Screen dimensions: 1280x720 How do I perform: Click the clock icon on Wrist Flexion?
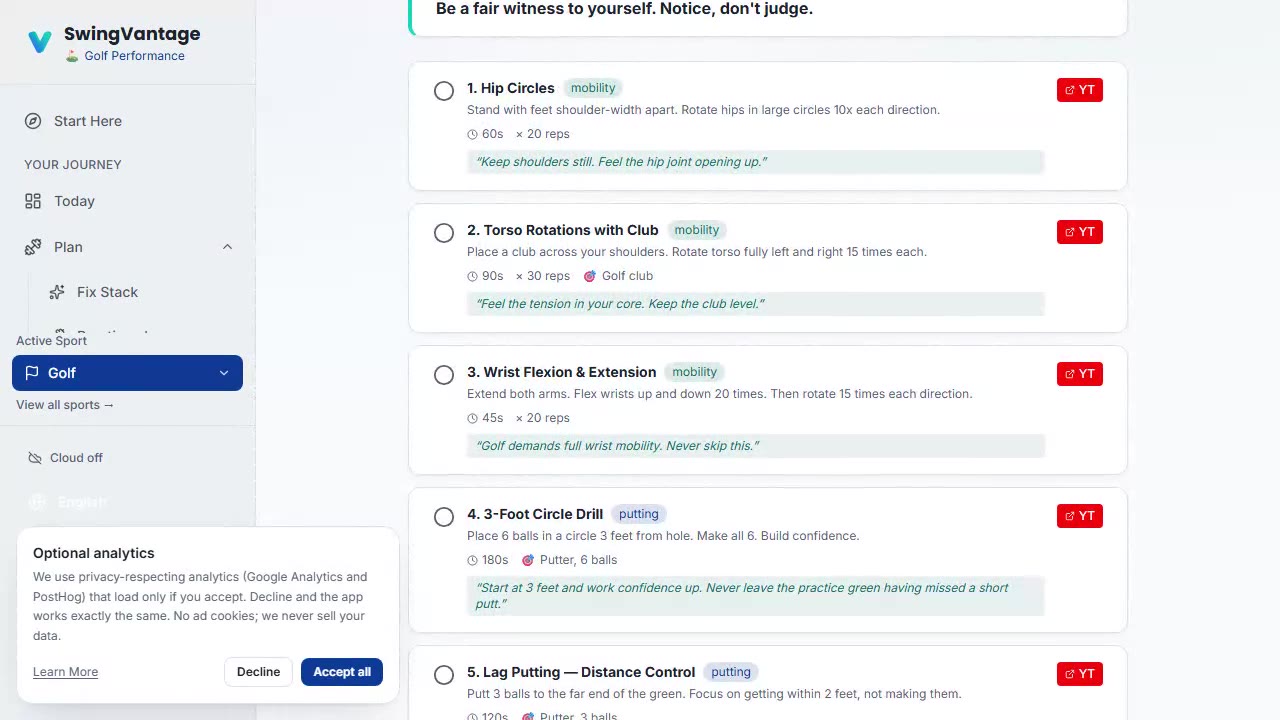[x=473, y=418]
